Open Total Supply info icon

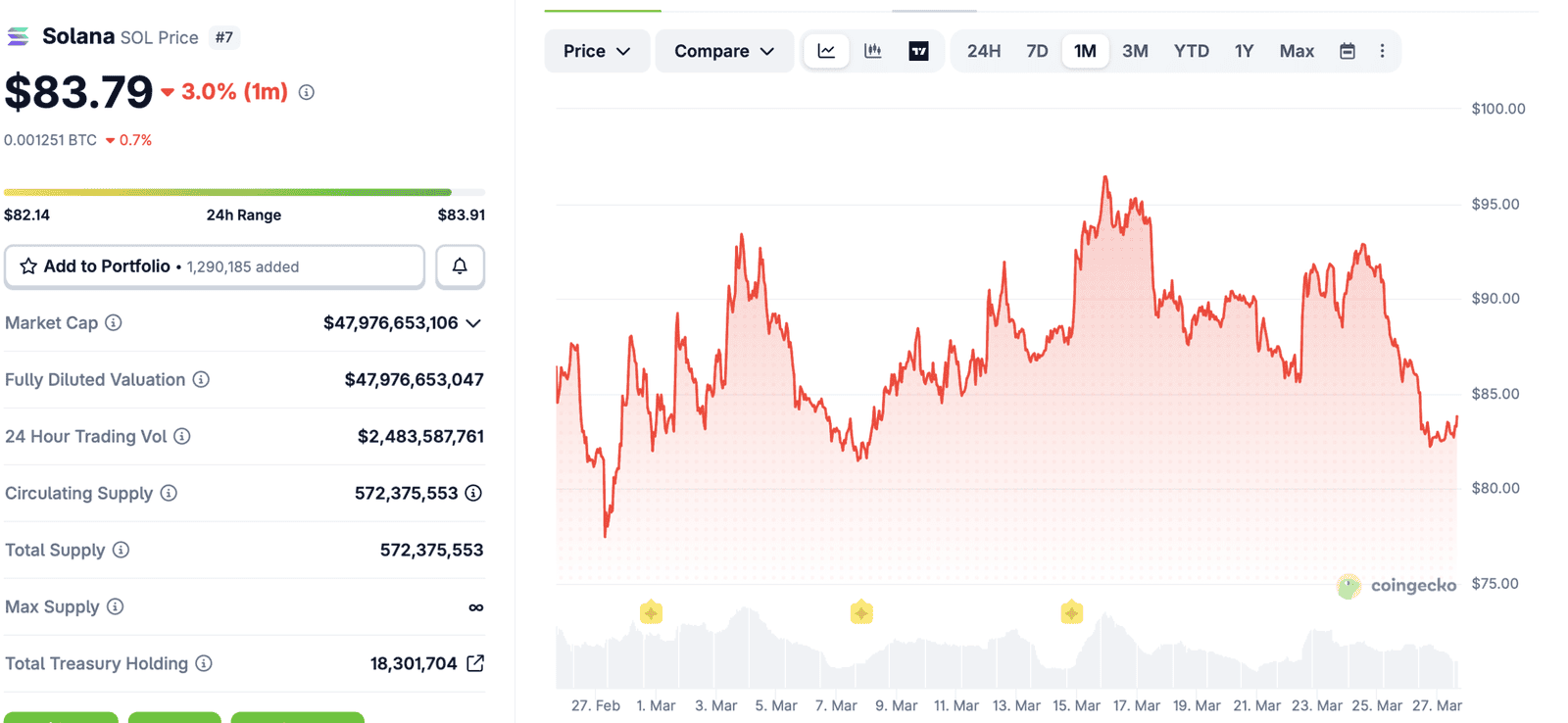[x=121, y=550]
